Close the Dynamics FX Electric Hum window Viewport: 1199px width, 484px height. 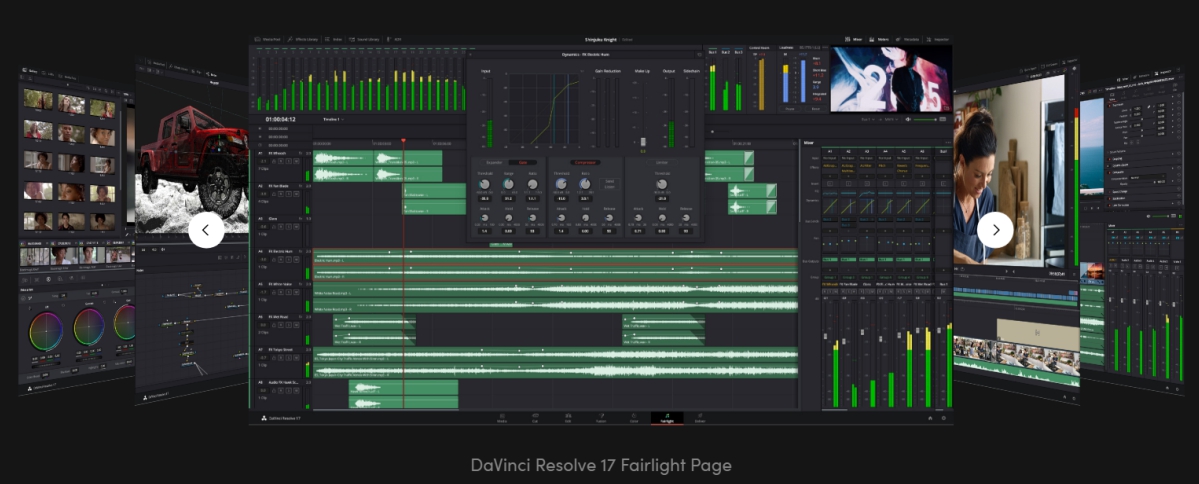[x=470, y=55]
